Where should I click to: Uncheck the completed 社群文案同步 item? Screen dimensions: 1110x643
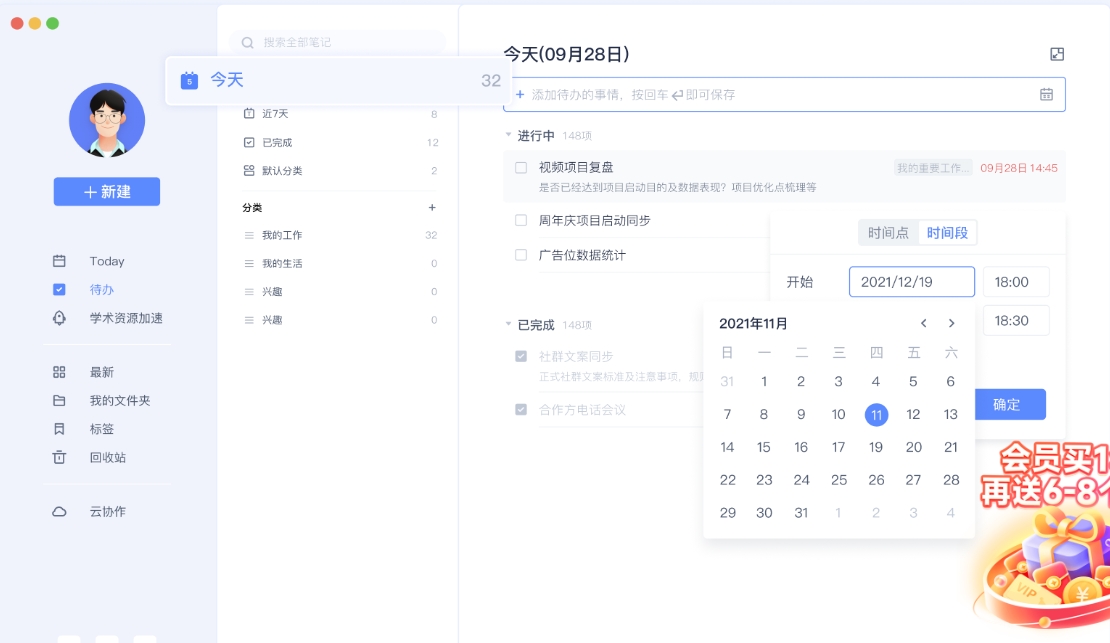(520, 355)
